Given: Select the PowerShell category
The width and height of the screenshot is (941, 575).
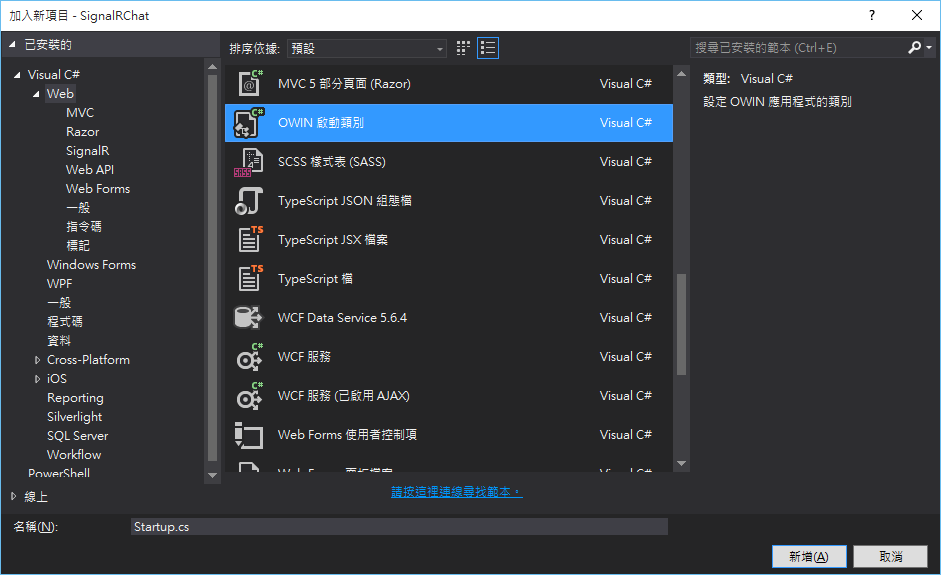Looking at the screenshot, I should coord(59,473).
